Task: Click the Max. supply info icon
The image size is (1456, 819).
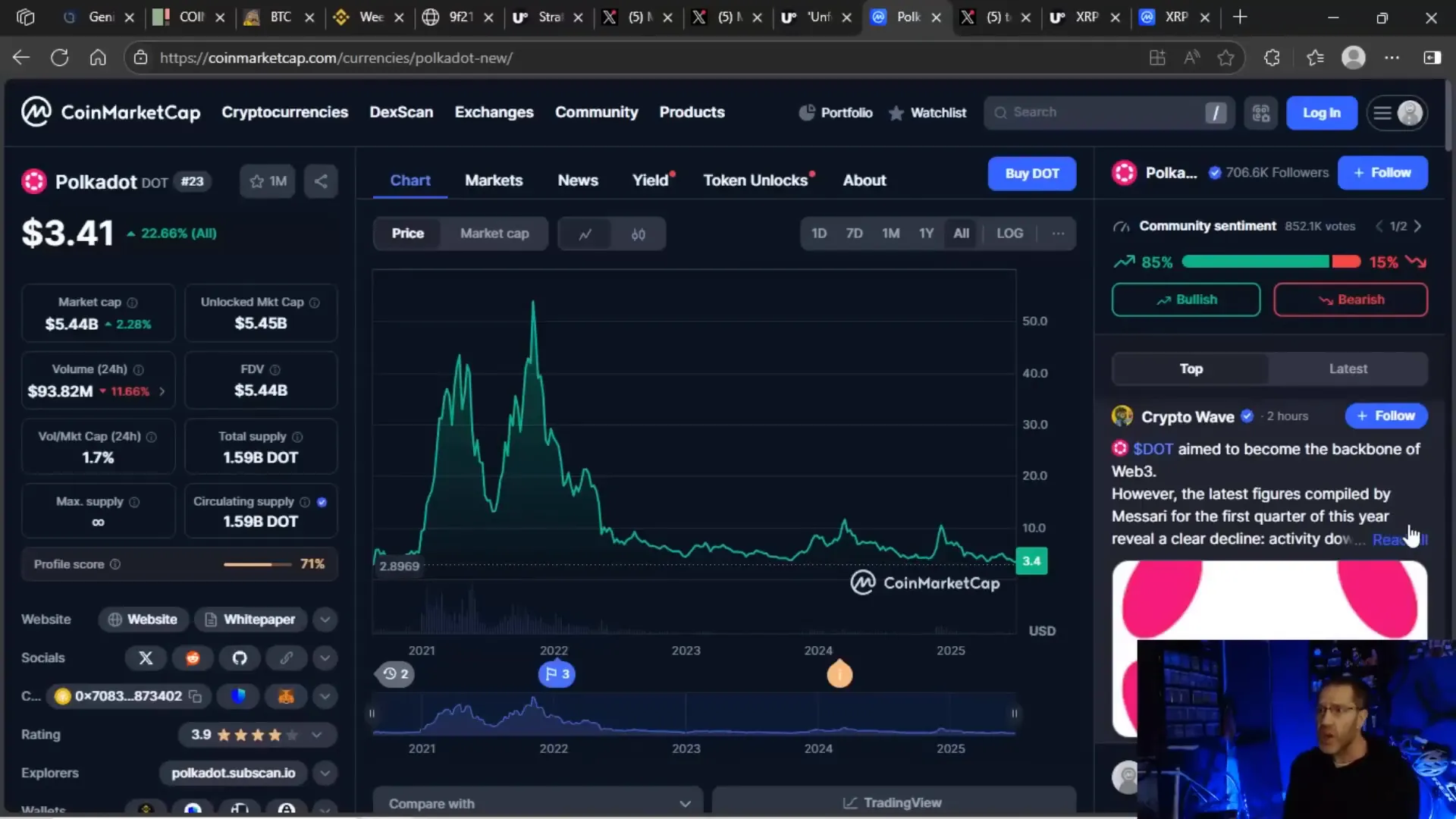Action: tap(134, 502)
